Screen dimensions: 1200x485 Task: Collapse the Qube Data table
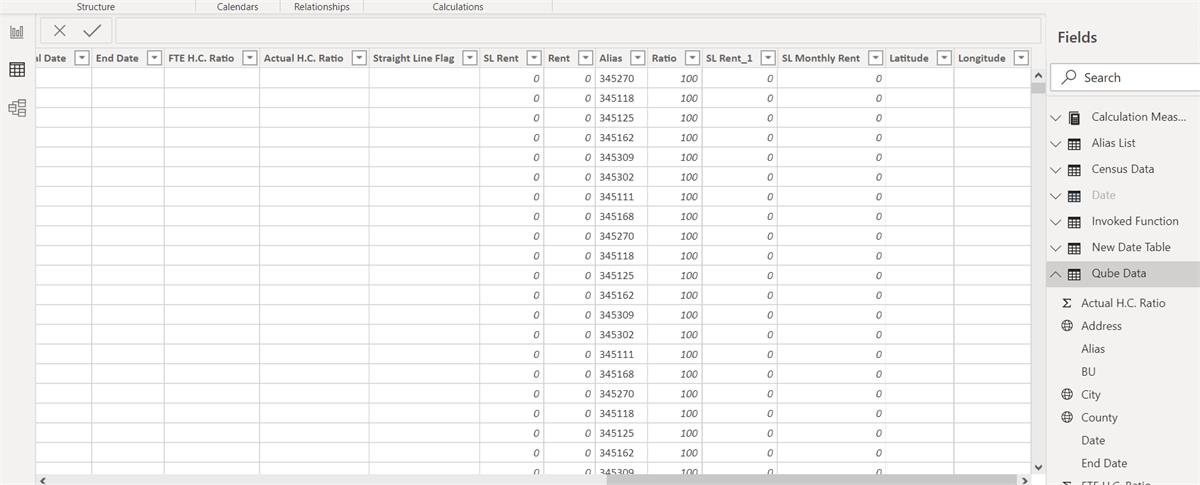[x=1055, y=274]
